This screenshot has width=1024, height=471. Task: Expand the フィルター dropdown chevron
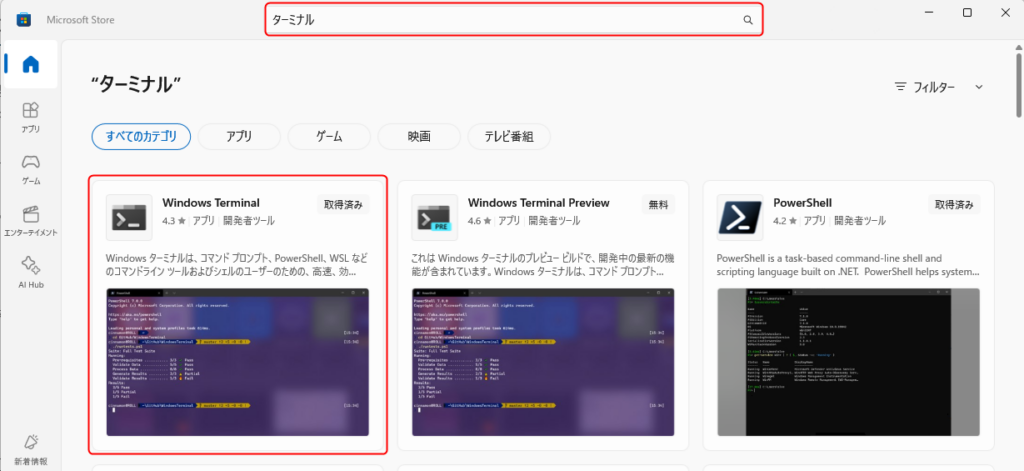coord(978,86)
